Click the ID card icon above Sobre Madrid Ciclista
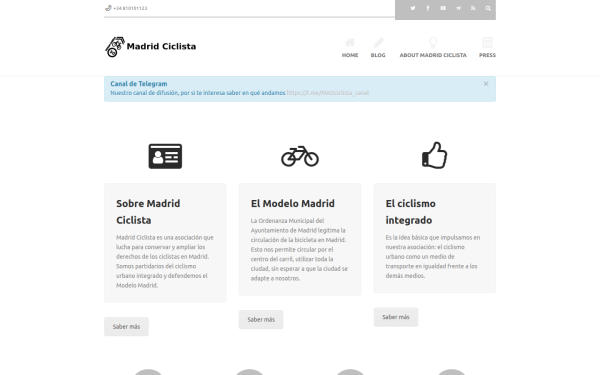This screenshot has height=375, width=600. [x=165, y=156]
